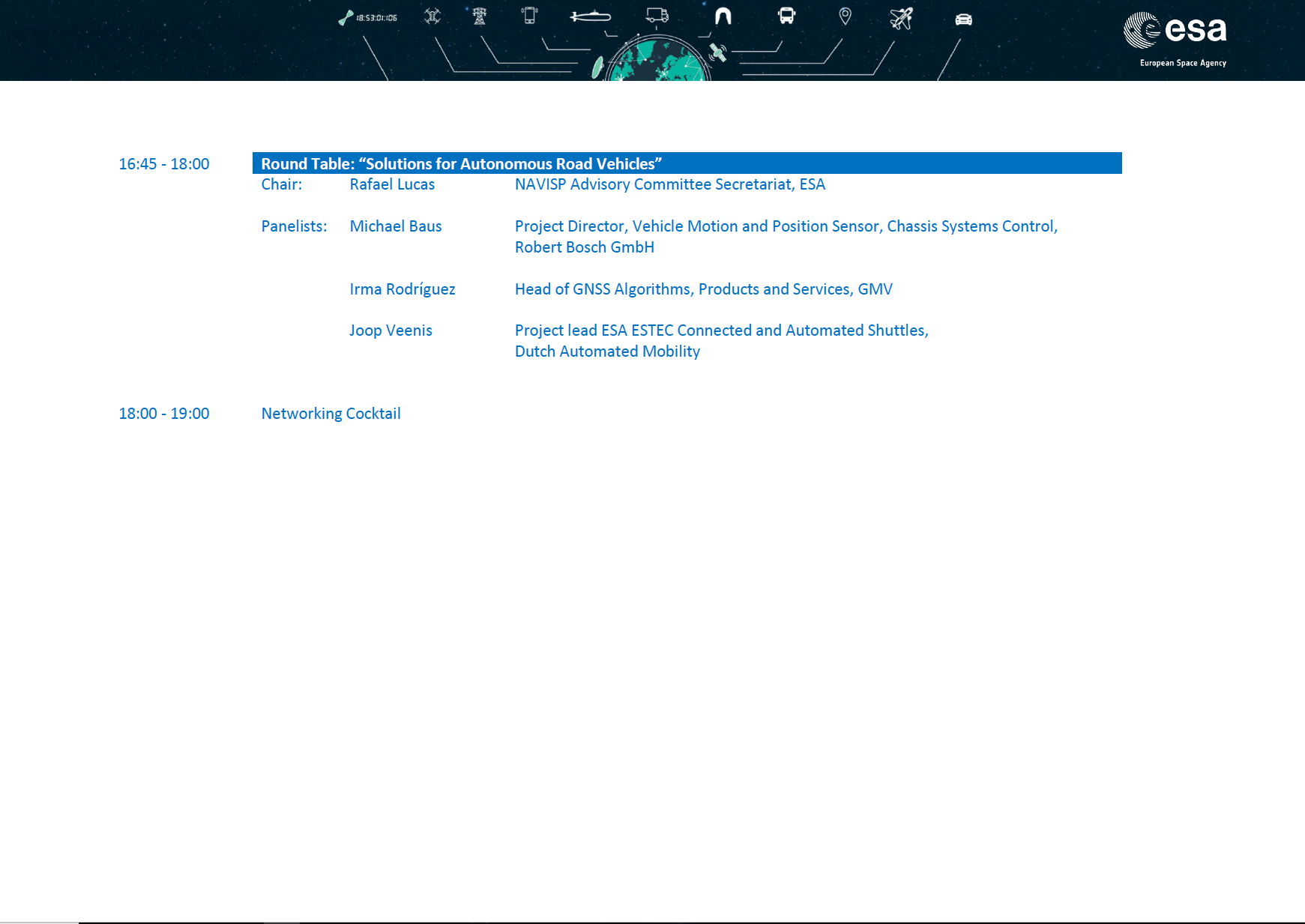Screen dimensions: 1305x924
Task: Click the globe graphic in the banner
Action: tap(656, 61)
